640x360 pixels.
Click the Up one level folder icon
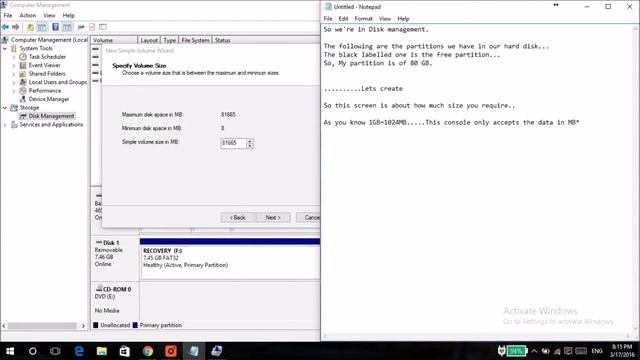coord(30,27)
